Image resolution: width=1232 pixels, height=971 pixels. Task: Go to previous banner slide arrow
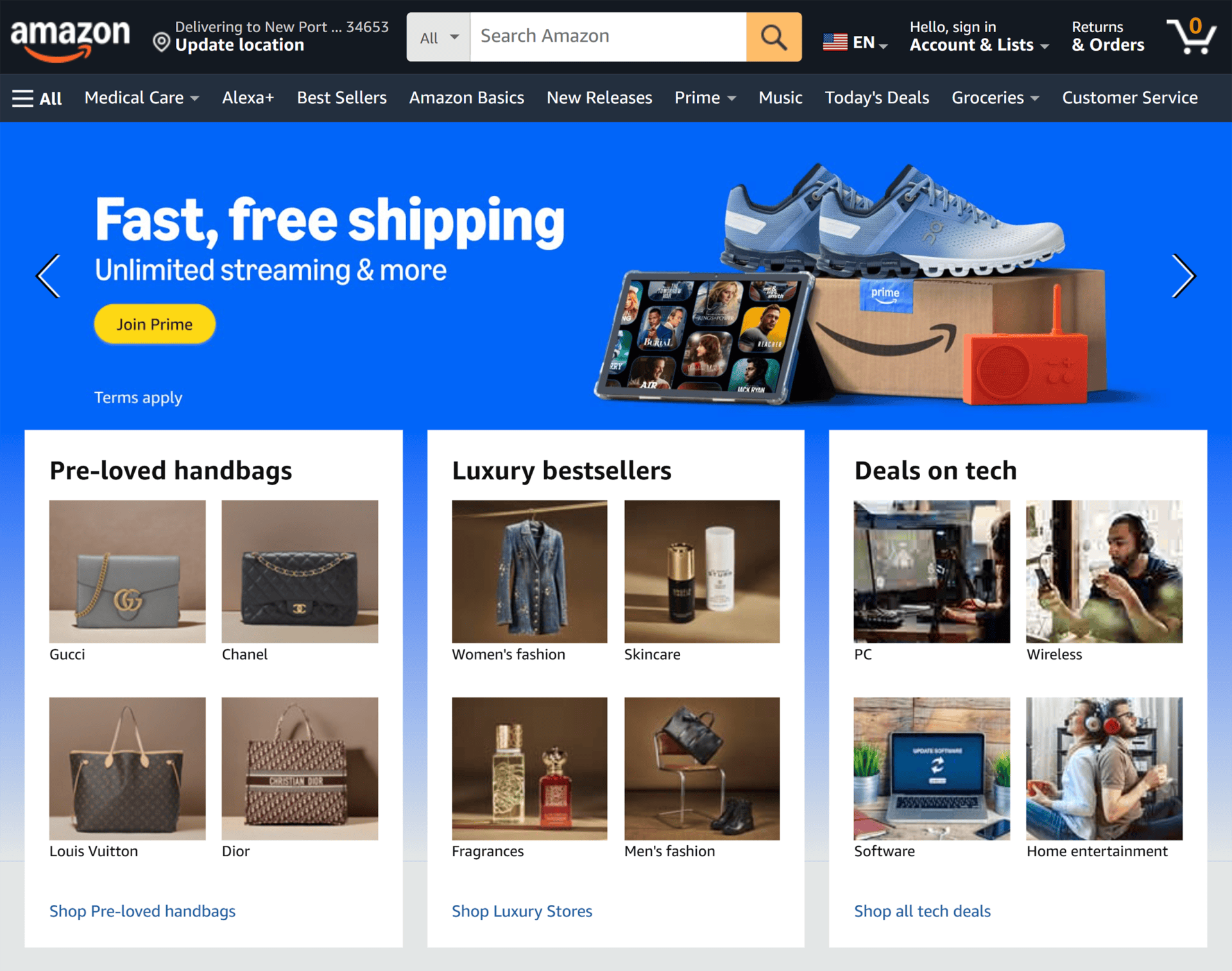48,276
